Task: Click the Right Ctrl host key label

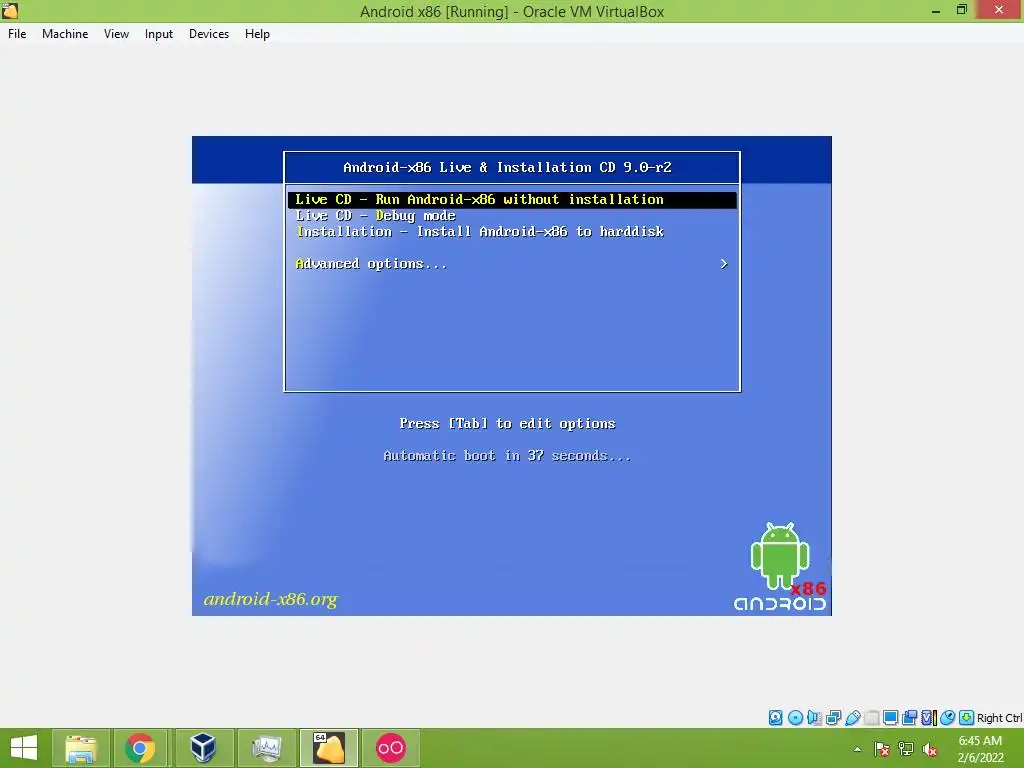Action: pos(999,718)
